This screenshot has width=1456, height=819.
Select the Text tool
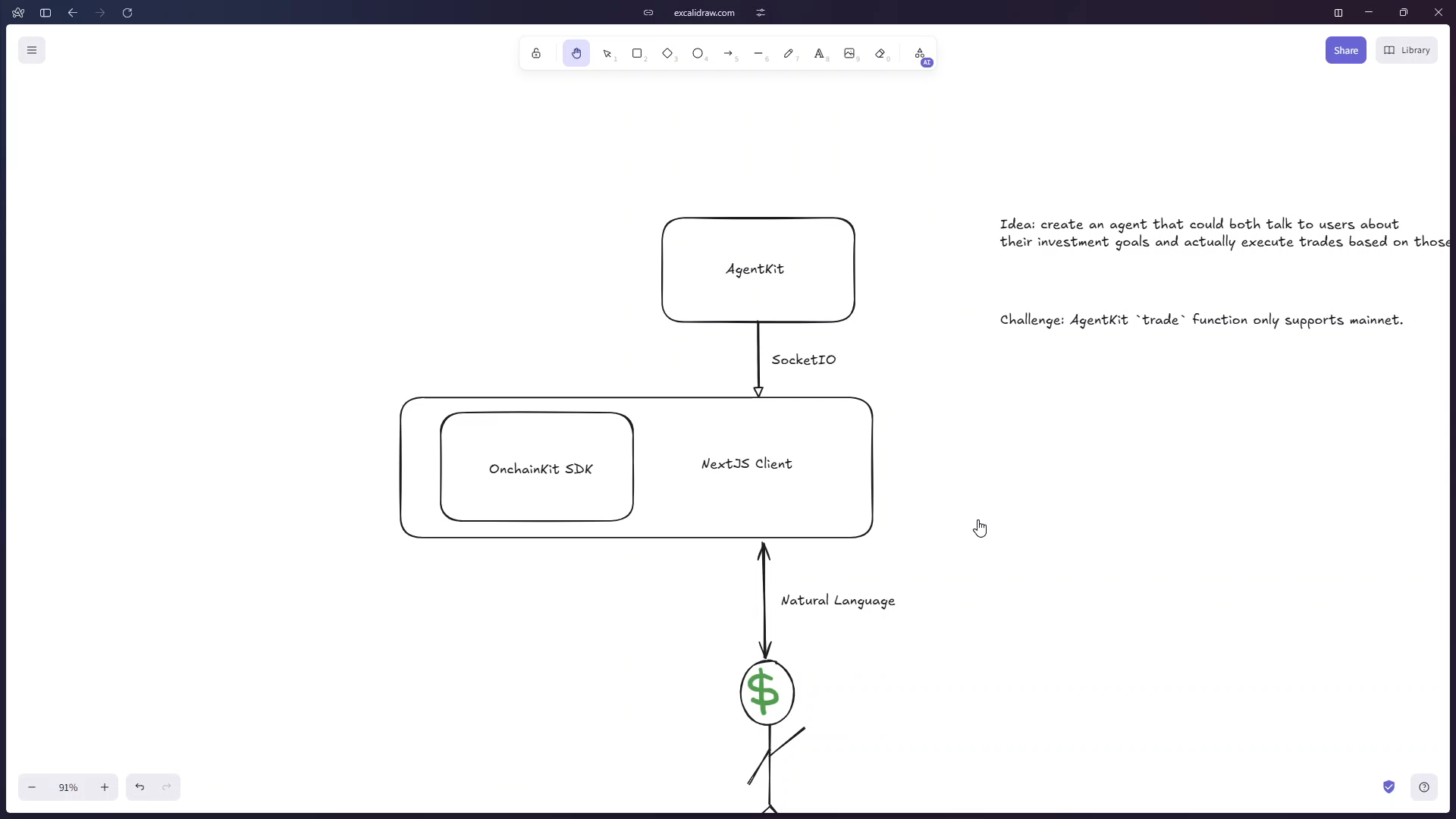(x=819, y=53)
